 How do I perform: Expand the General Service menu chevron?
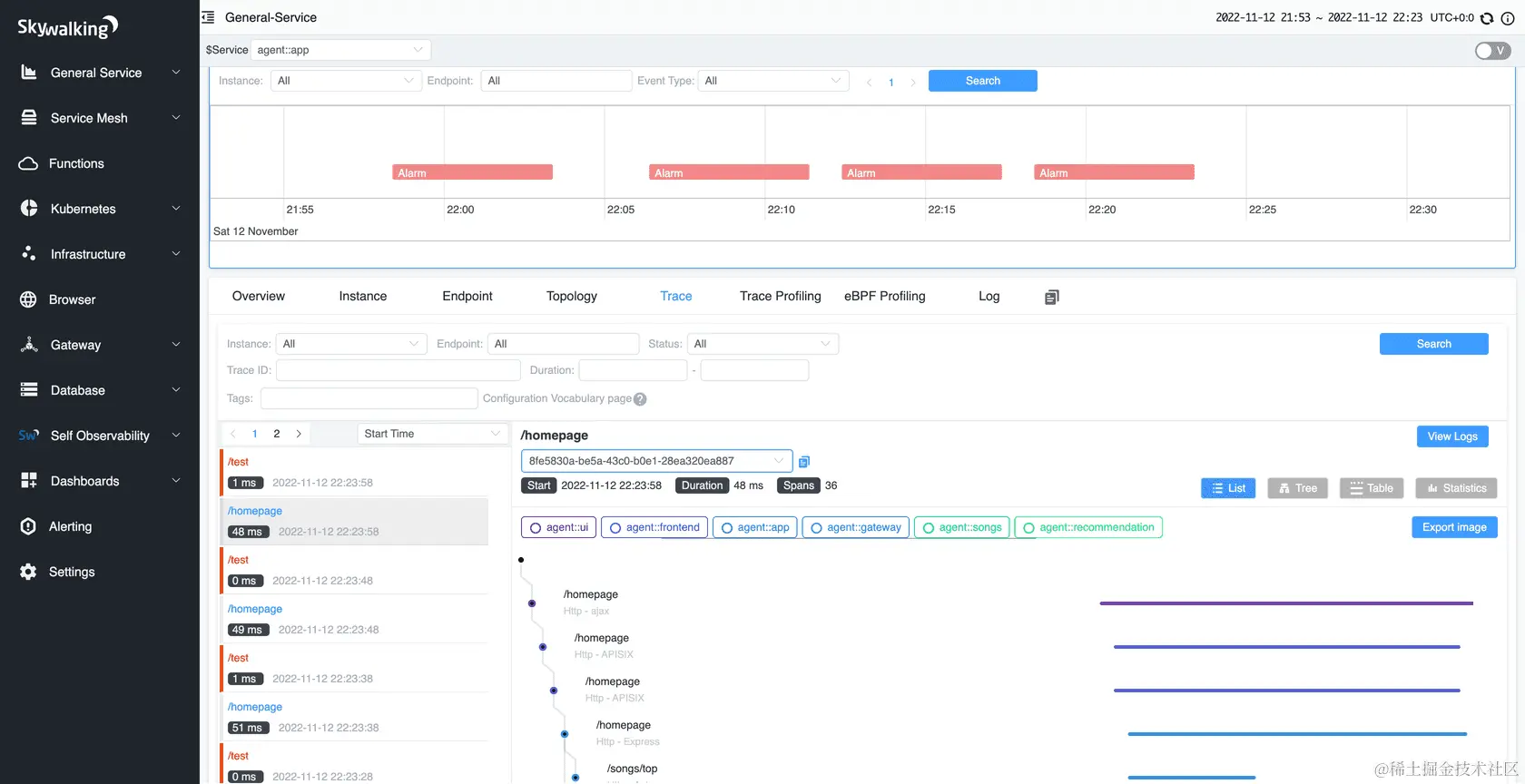pos(176,73)
